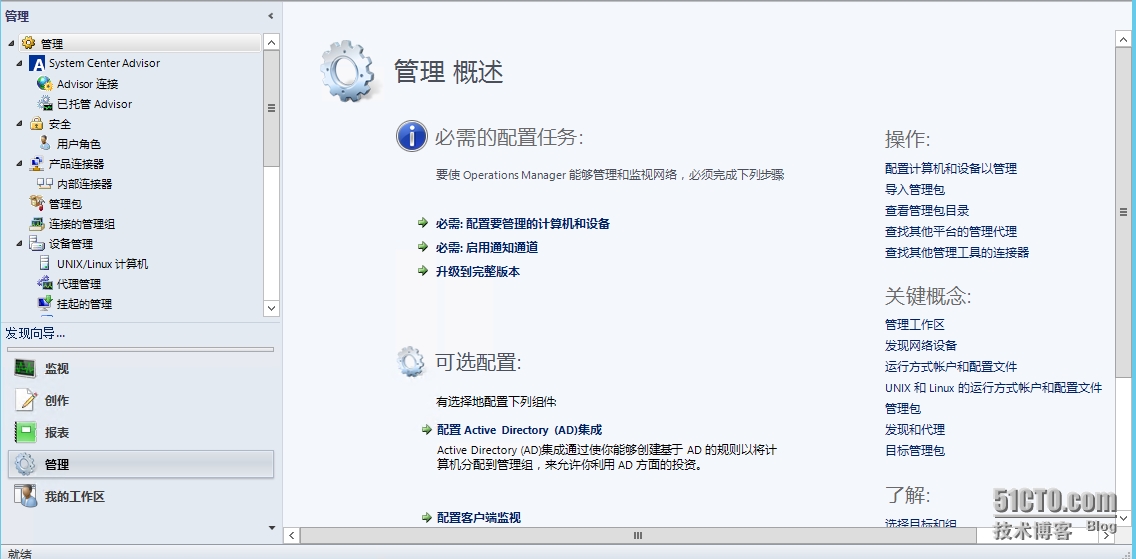Click the 用户角色 person icon
This screenshot has height=559, width=1136.
point(45,143)
